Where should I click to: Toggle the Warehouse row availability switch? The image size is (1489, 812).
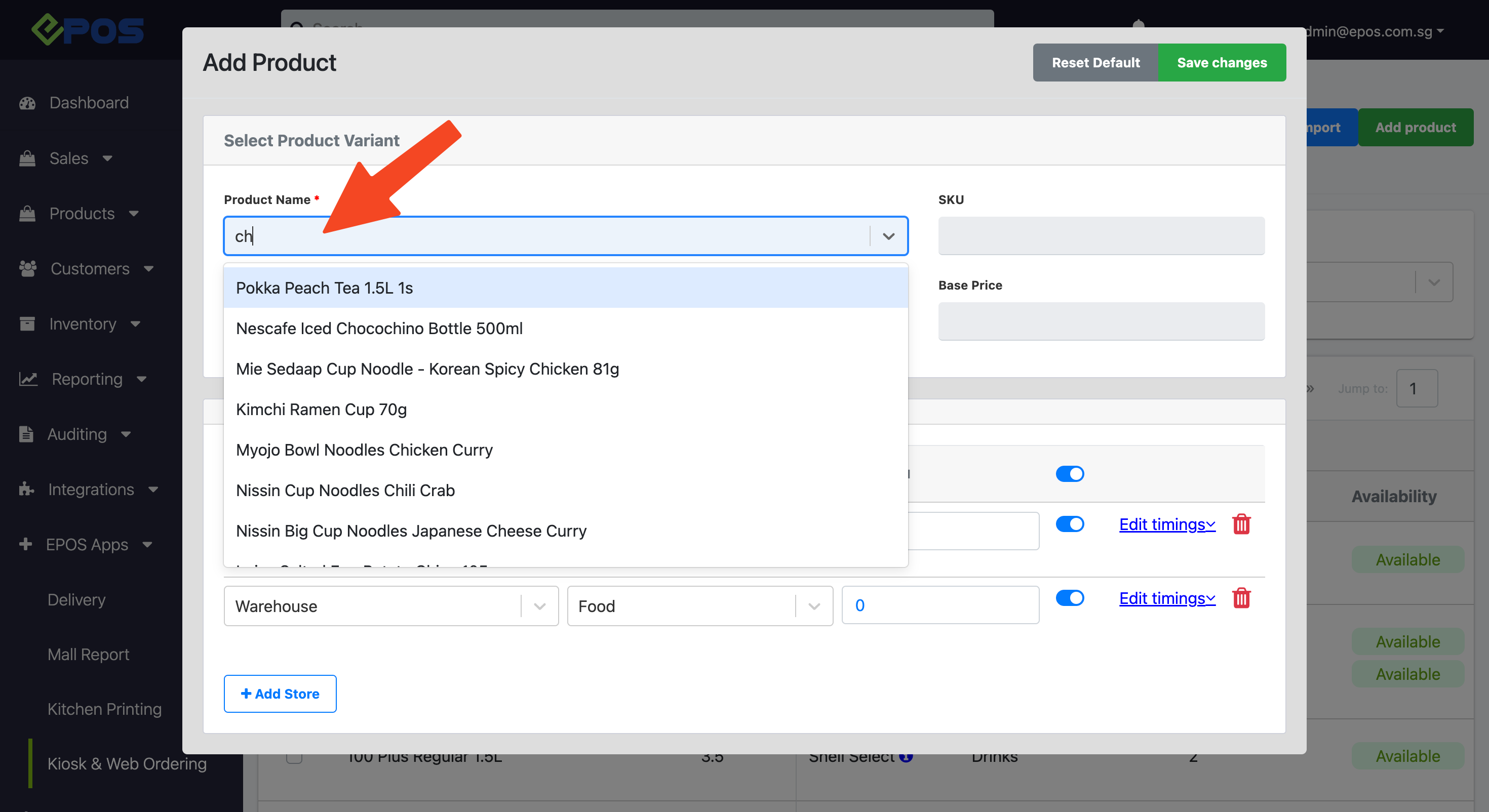1069,598
